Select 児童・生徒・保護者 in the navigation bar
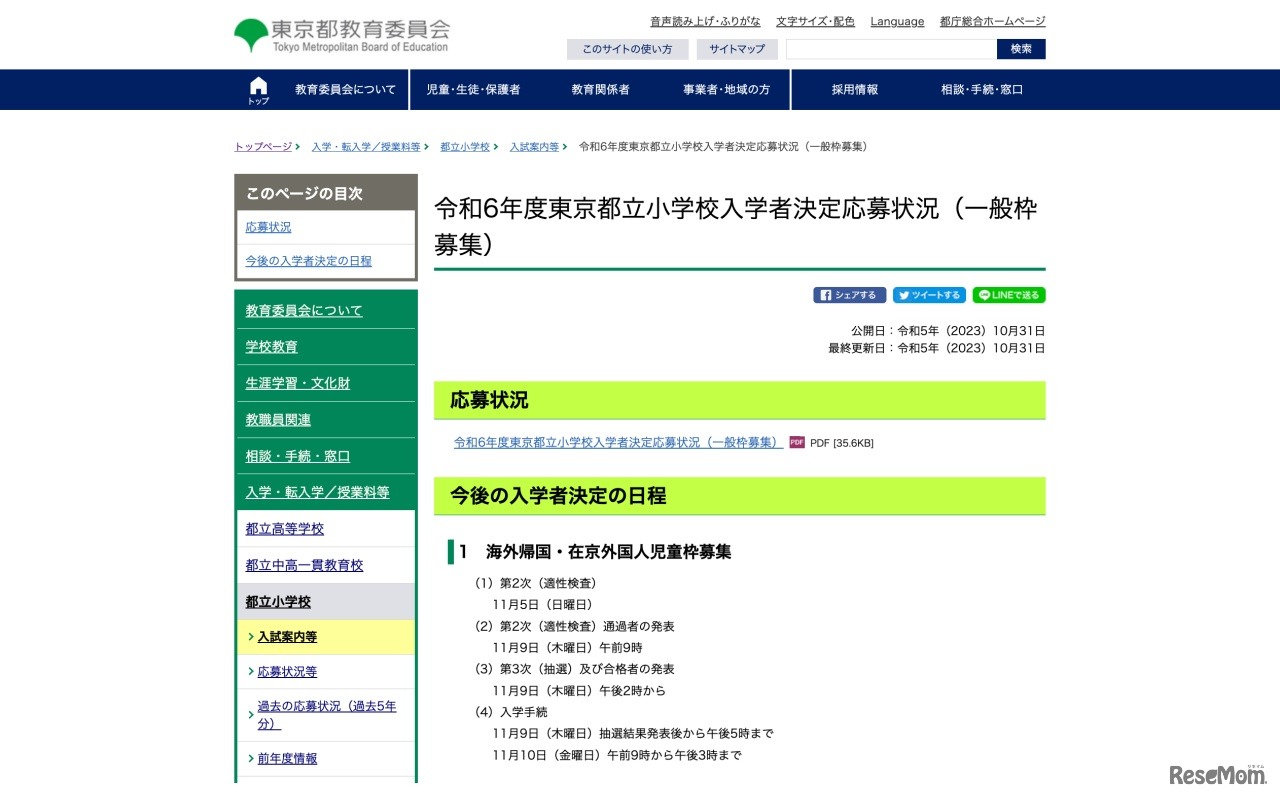Viewport: 1280px width, 798px height. (473, 90)
